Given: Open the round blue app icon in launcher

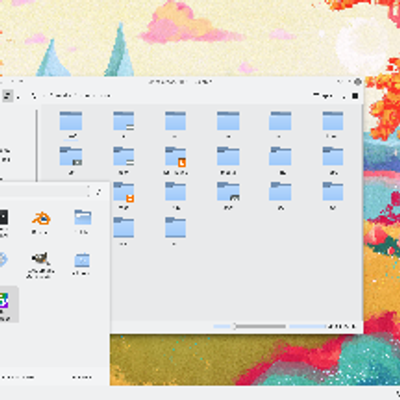Looking at the screenshot, I should [x=3, y=260].
